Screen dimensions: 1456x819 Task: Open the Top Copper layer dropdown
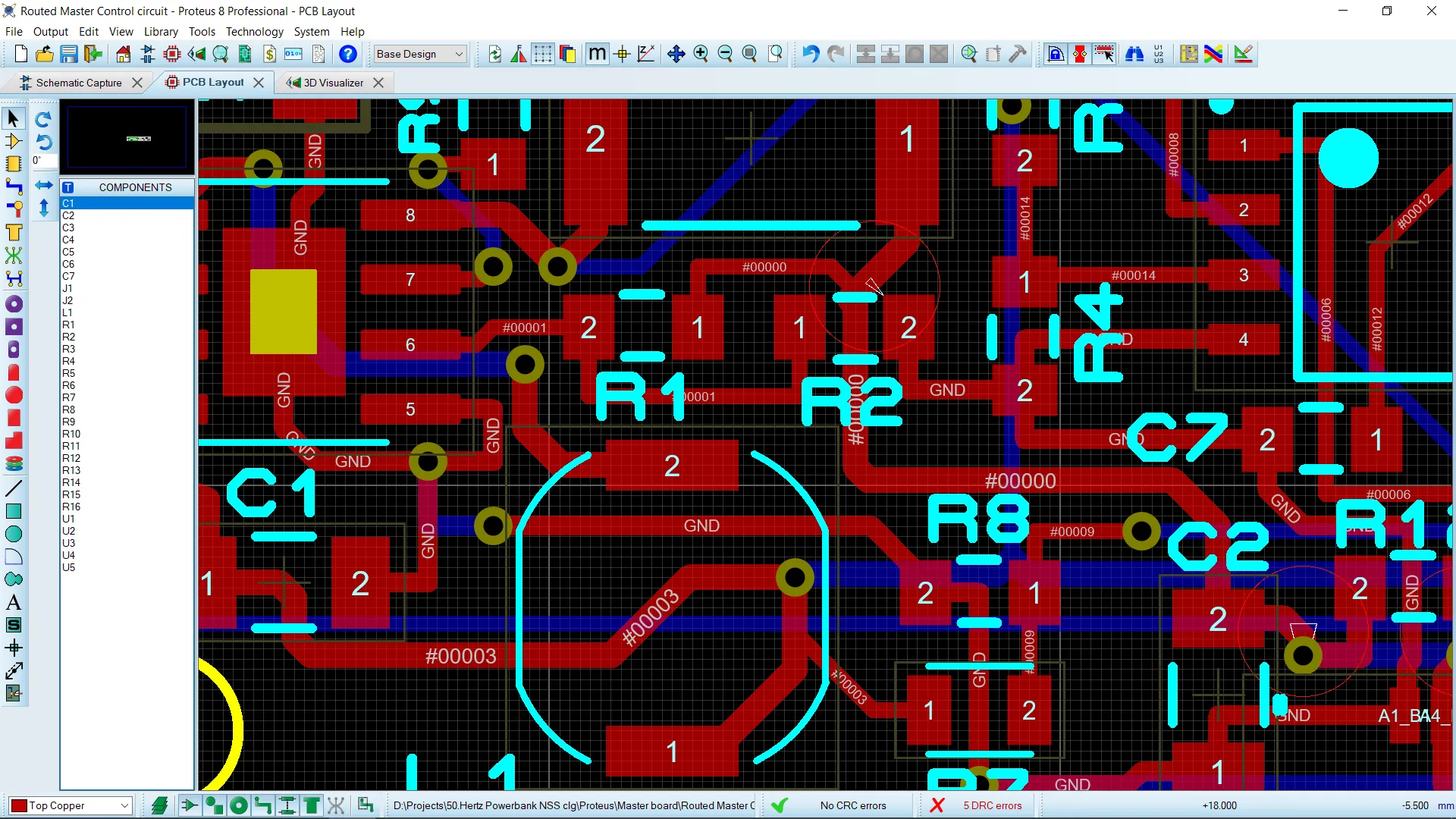[x=125, y=805]
